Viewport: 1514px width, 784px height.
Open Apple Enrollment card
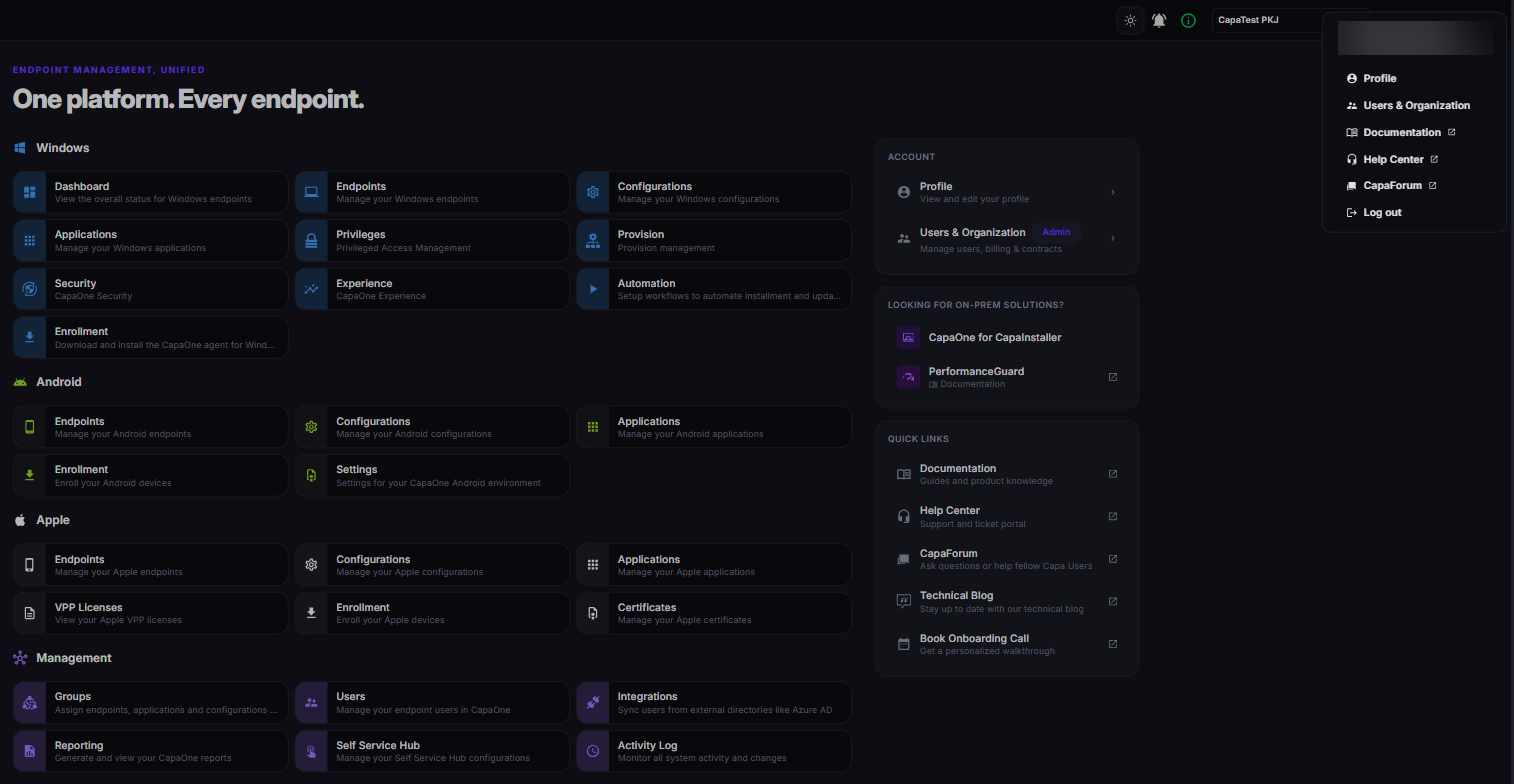click(x=432, y=613)
